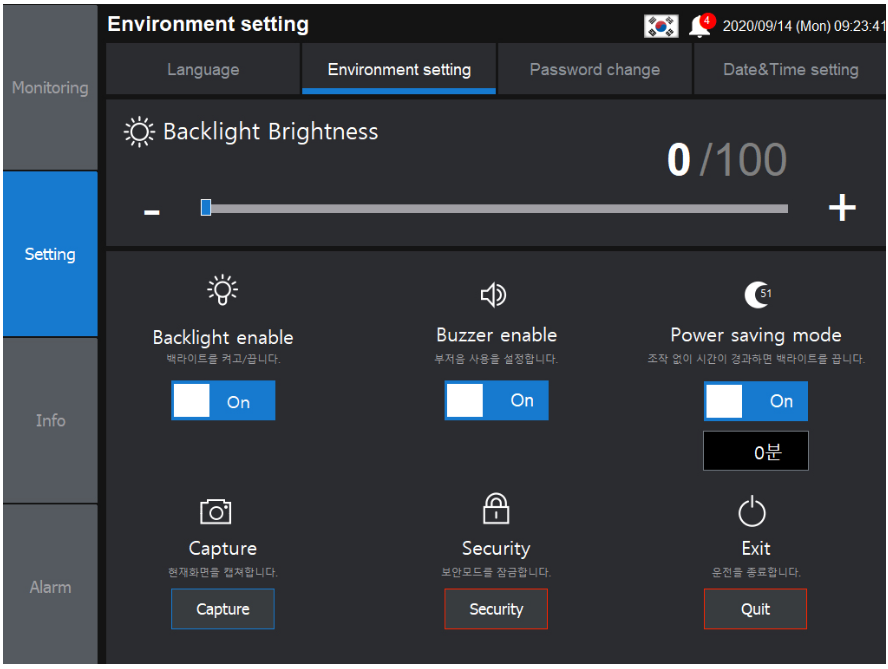Click the padlock Security icon
Viewport: 888px width, 669px height.
point(496,509)
